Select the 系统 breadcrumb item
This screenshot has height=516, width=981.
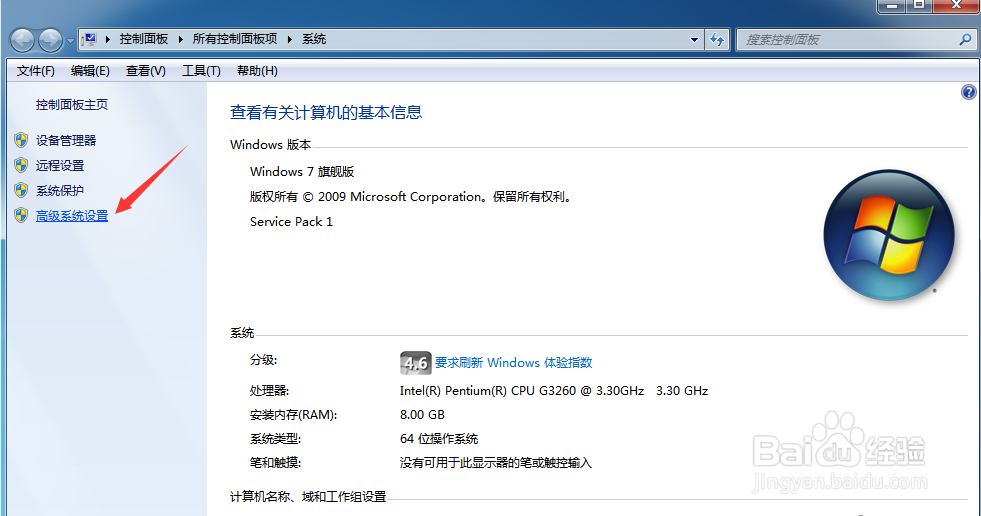pyautogui.click(x=314, y=39)
